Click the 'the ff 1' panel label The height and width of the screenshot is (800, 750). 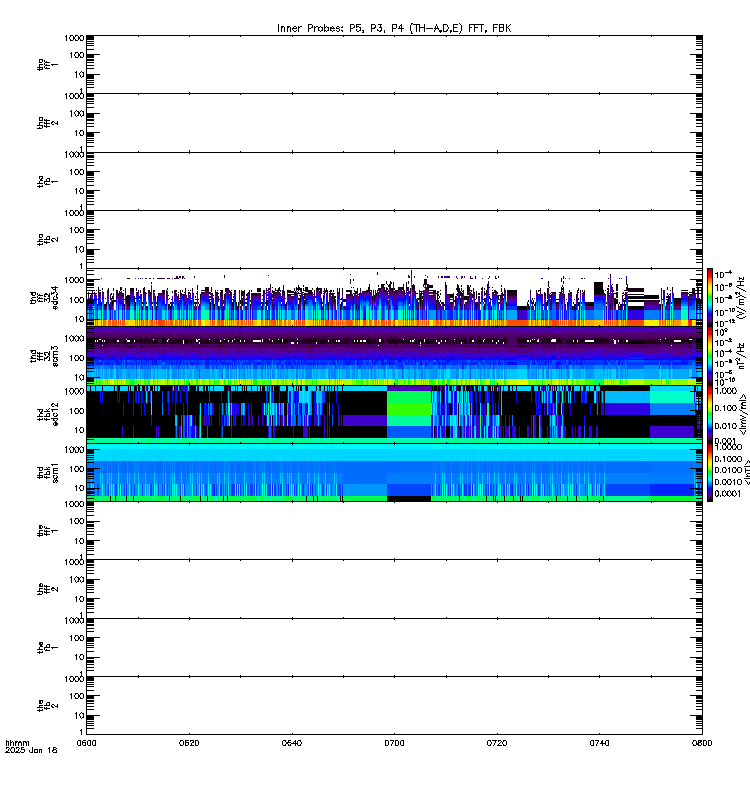pyautogui.click(x=47, y=531)
